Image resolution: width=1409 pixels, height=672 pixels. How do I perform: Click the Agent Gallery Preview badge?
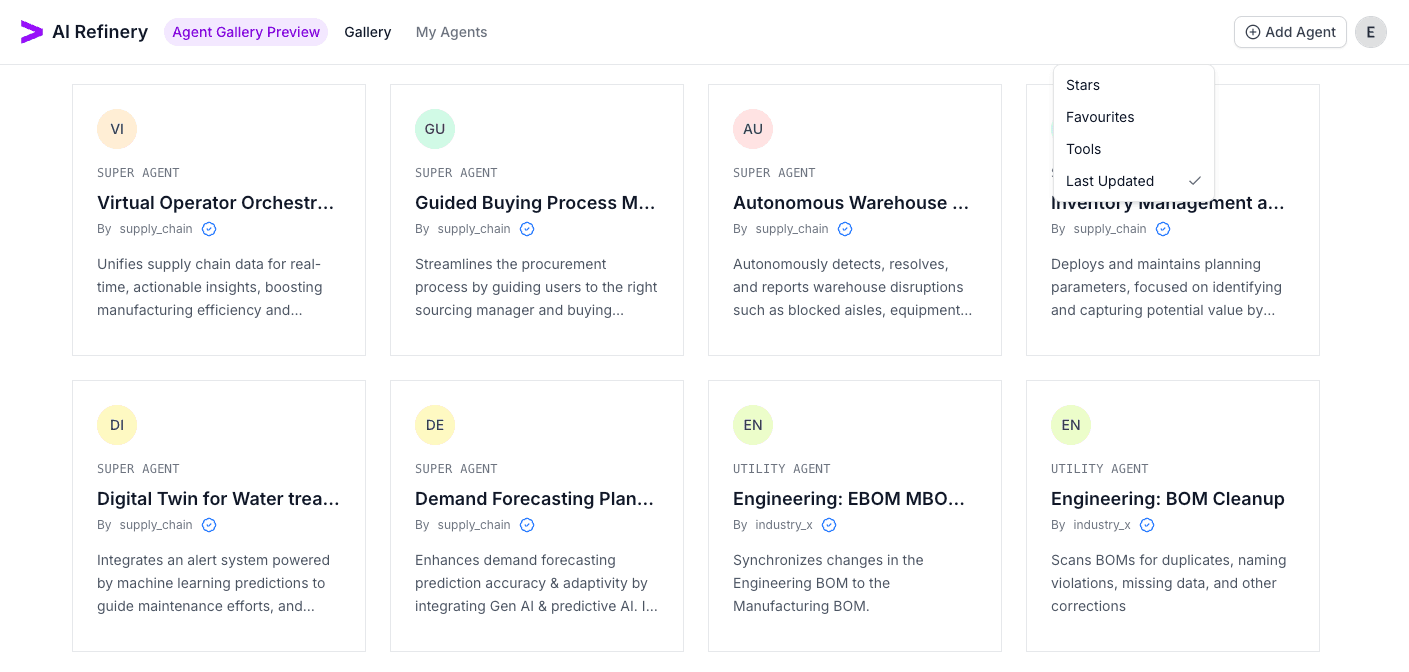(x=246, y=32)
